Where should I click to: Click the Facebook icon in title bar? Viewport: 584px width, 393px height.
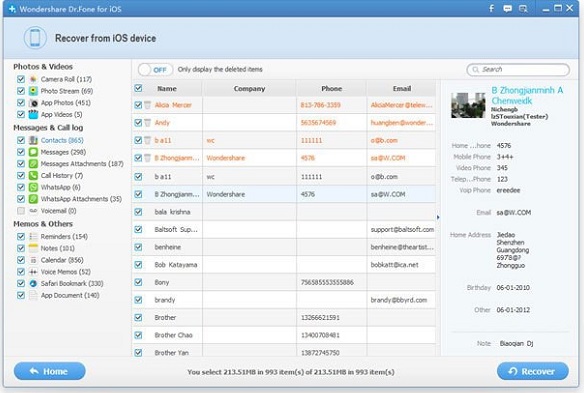tap(491, 8)
